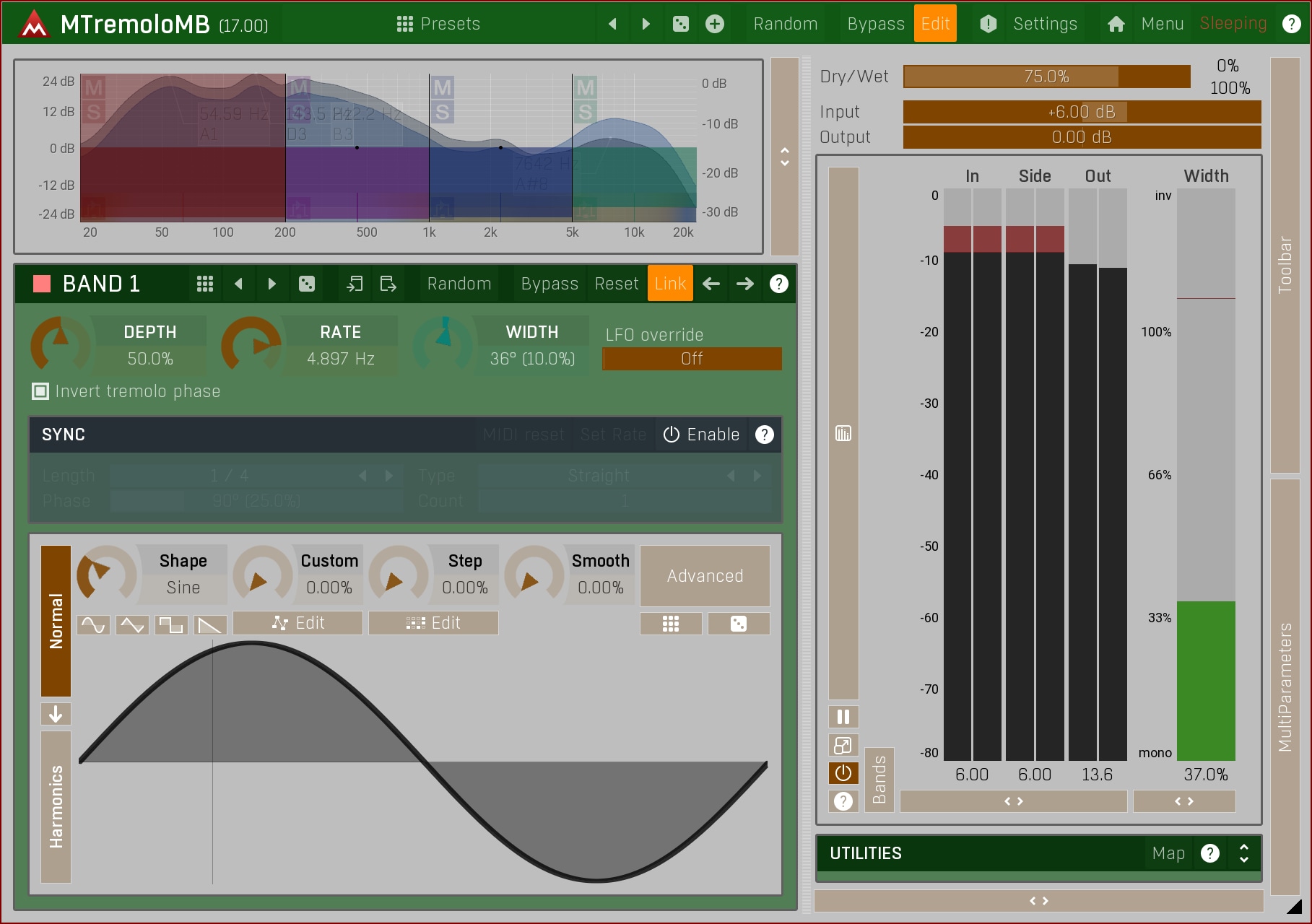Select the triangle wave shape icon

coord(133,624)
